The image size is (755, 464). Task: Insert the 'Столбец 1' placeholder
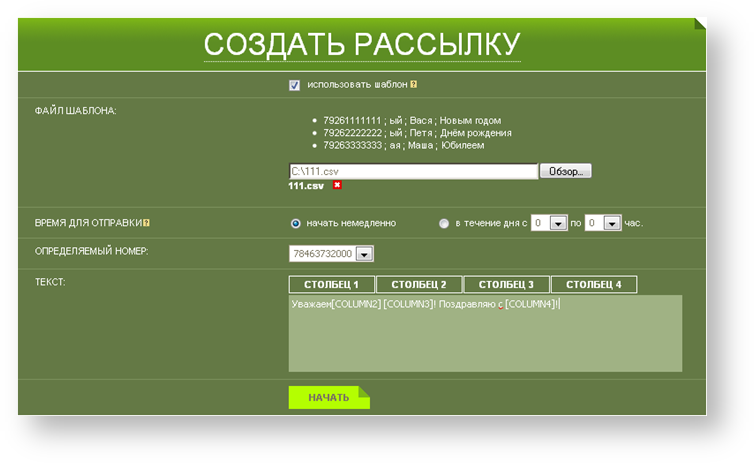pos(331,285)
